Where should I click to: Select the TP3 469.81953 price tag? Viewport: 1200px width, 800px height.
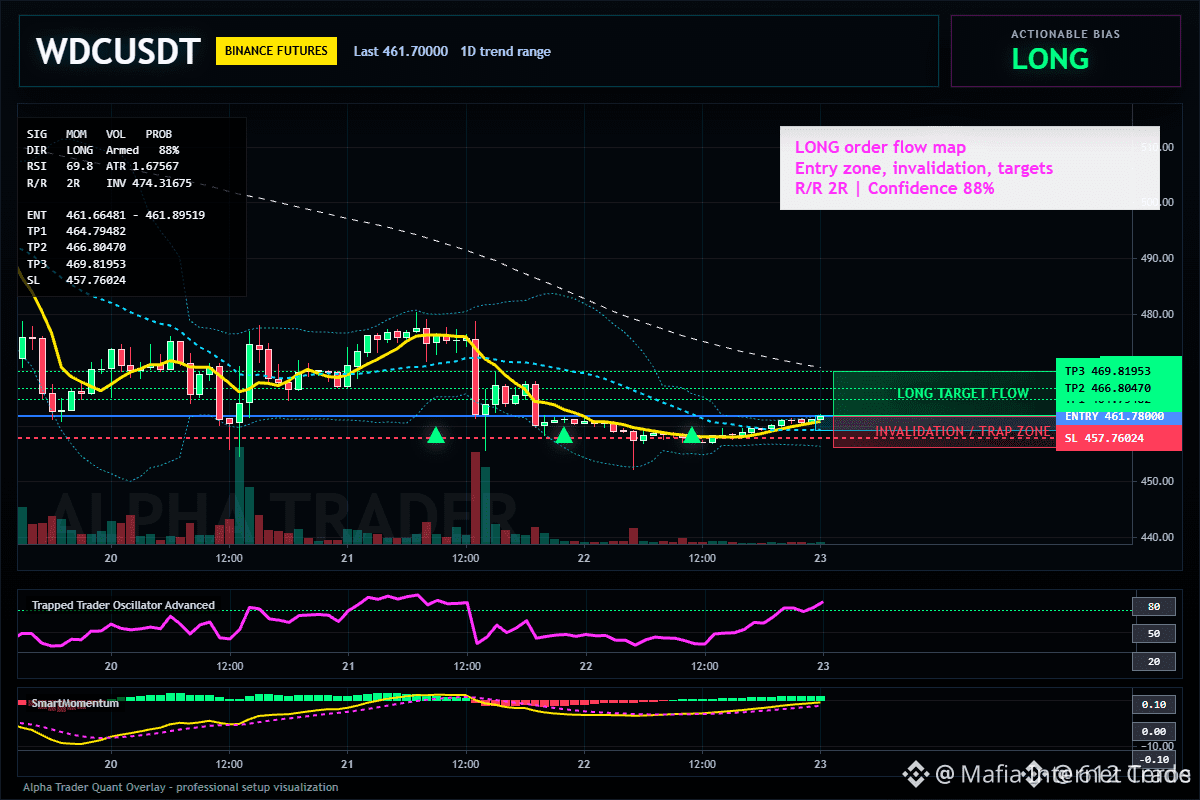click(x=1118, y=370)
